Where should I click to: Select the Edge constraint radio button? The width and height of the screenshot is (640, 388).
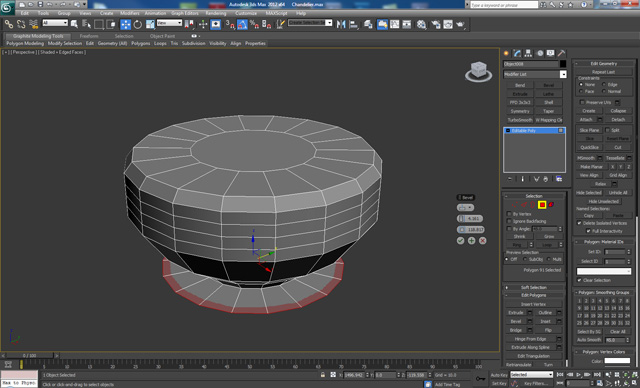pyautogui.click(x=604, y=84)
